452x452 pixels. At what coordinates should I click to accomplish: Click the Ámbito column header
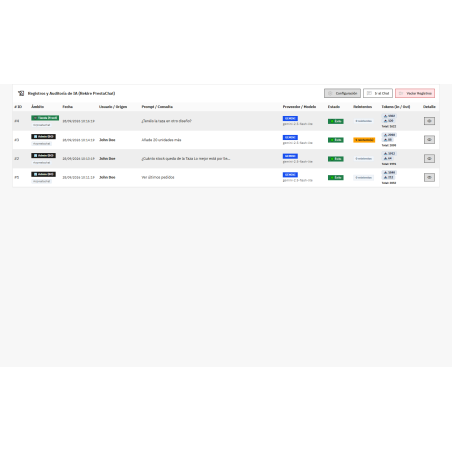point(37,107)
